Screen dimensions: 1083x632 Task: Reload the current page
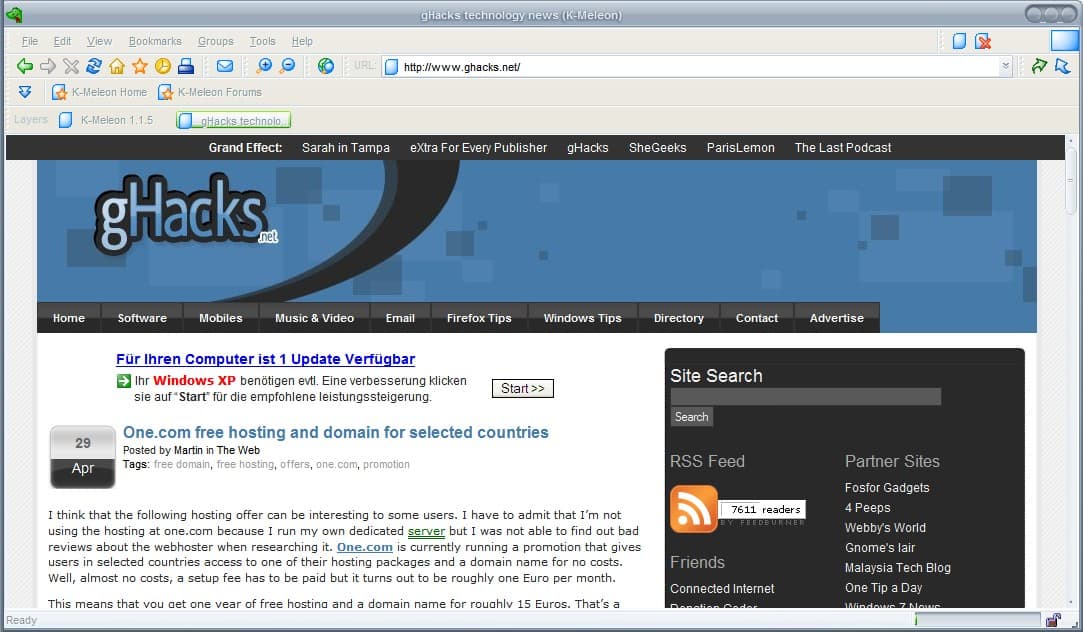tap(93, 66)
